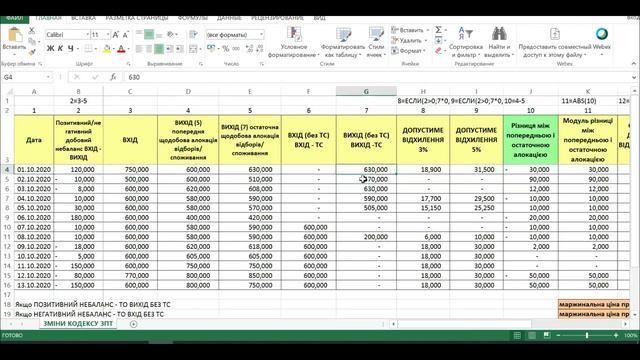Toggle italic (К) formatting
The image size is (640, 360).
60,49
